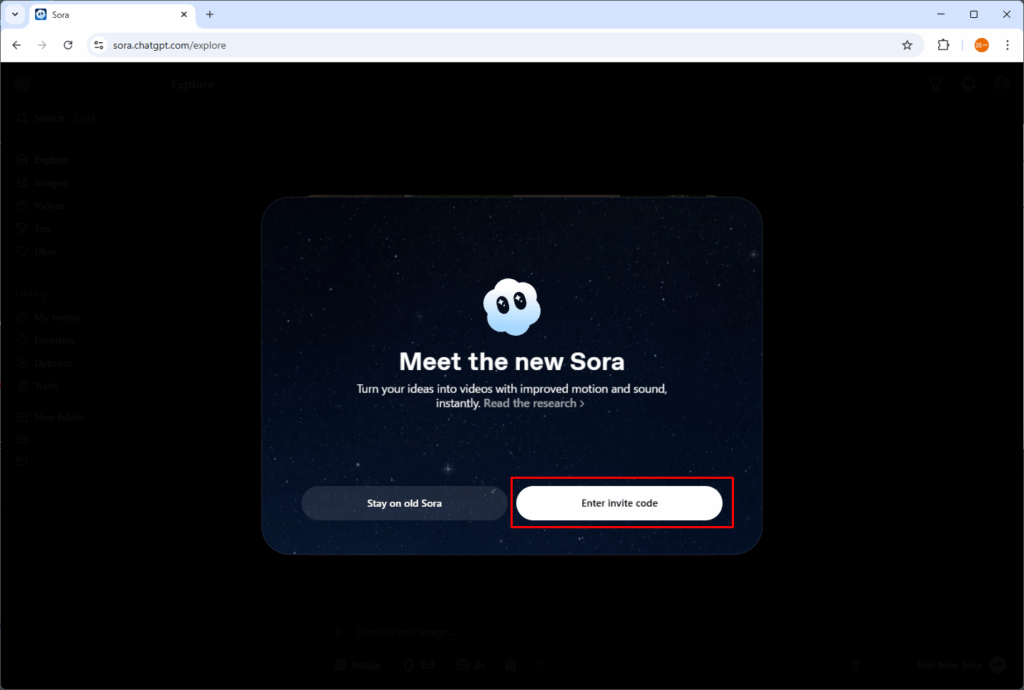Click the address bar URL field
Screen dimensions: 1024x690
pos(400,45)
